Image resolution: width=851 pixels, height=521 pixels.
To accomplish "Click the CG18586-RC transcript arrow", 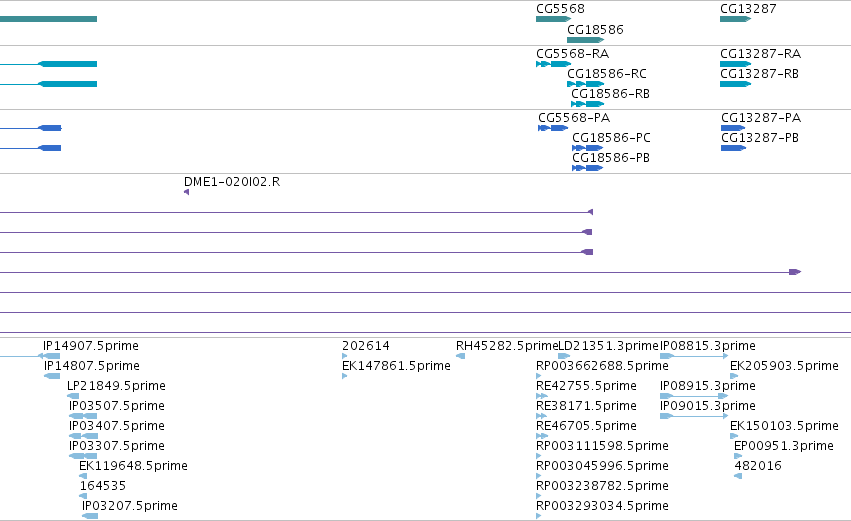I will [586, 84].
